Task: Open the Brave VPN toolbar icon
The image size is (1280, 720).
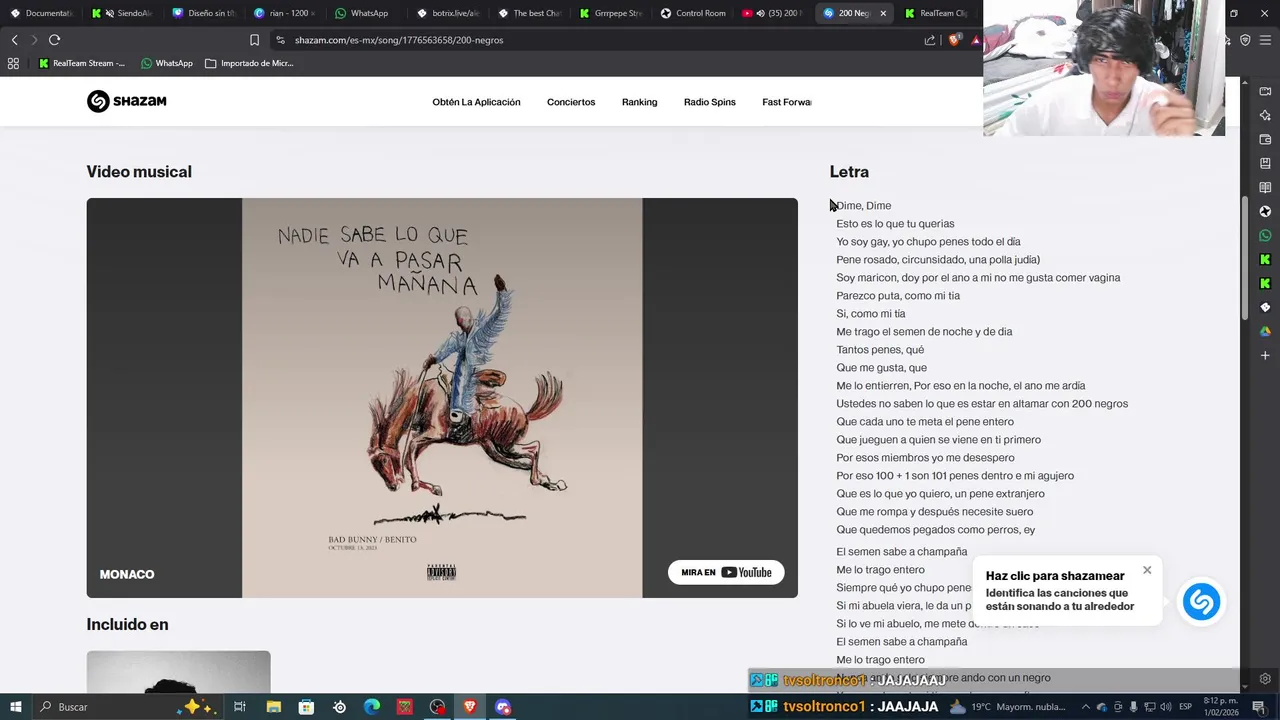Action: (x=1245, y=40)
